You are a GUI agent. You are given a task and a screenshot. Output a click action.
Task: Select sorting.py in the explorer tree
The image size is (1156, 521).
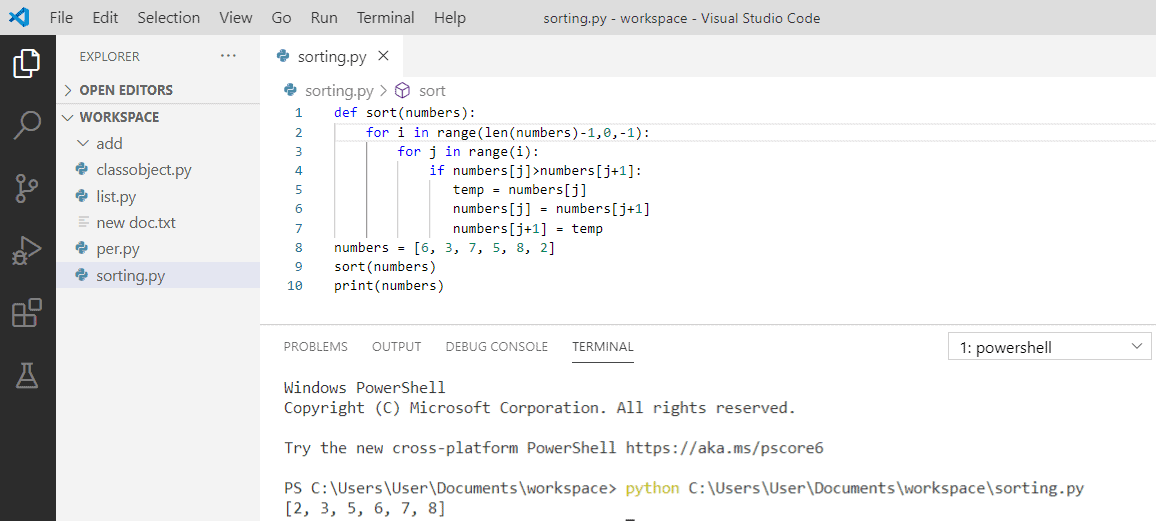[158, 276]
